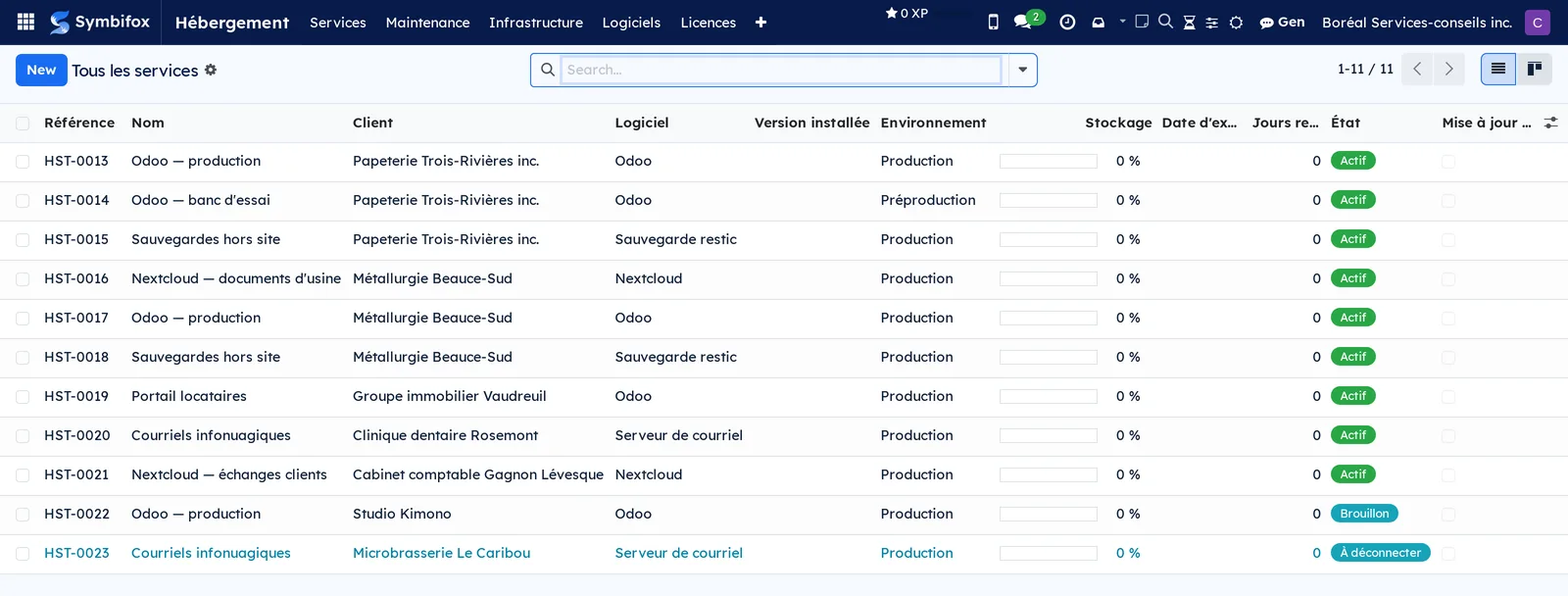
Task: Check the row HST-0023
Action: point(23,554)
